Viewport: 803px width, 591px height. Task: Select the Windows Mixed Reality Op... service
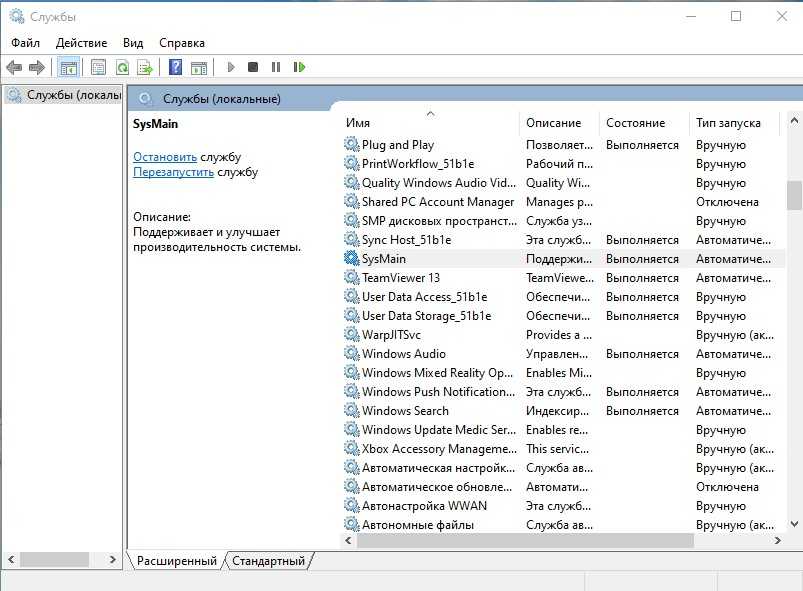[x=562, y=372]
